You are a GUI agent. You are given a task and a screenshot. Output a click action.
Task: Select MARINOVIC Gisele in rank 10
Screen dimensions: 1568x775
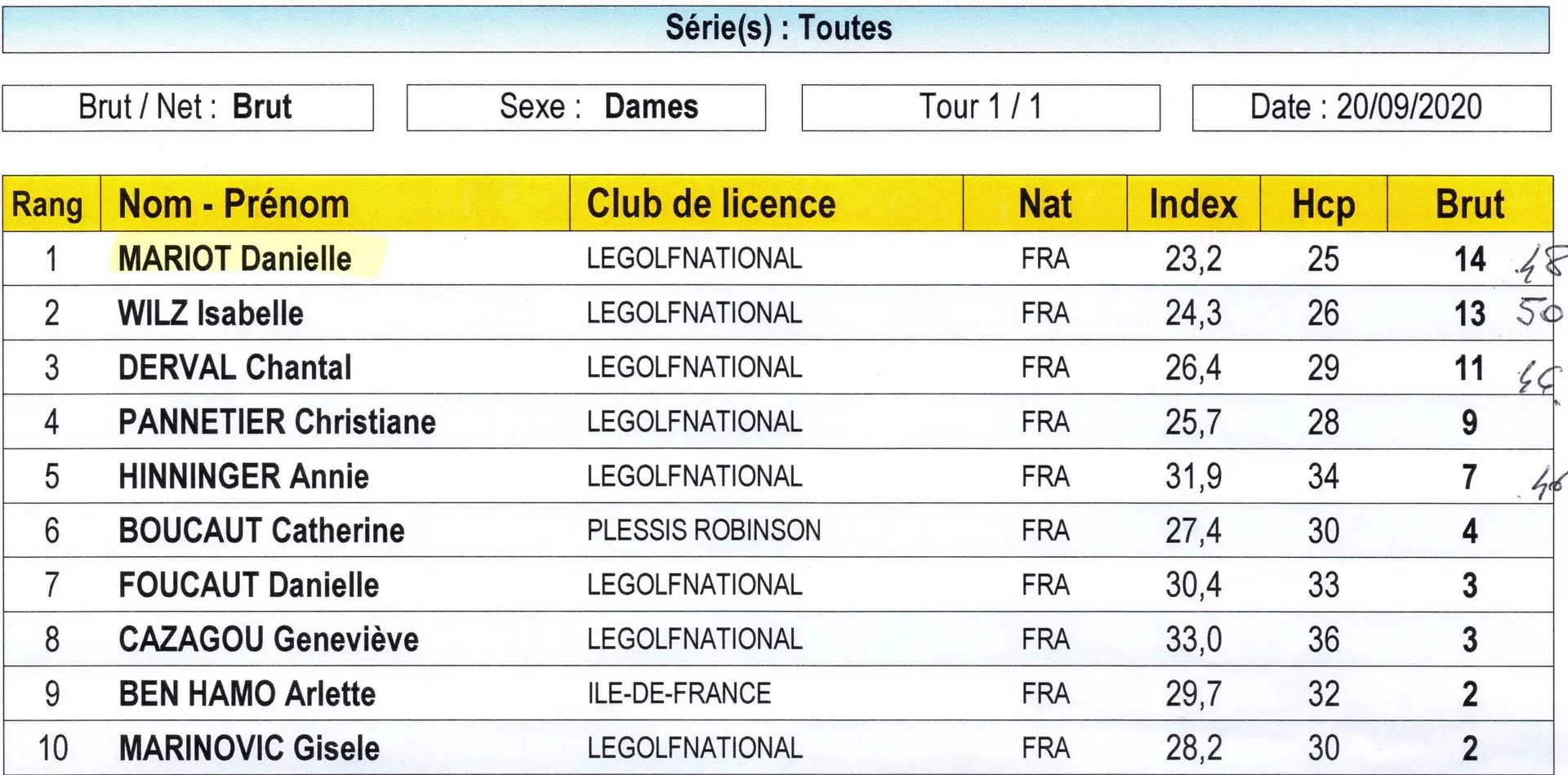[249, 748]
